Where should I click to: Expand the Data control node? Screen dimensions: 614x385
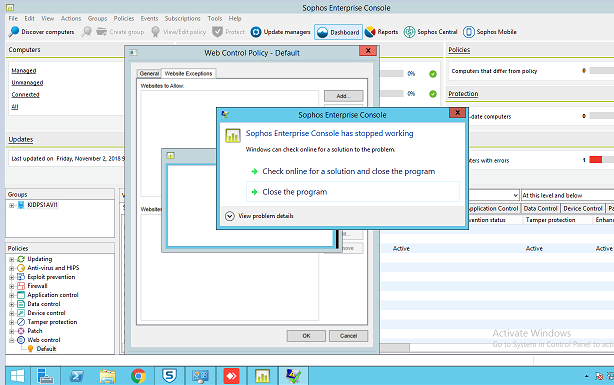(x=12, y=304)
